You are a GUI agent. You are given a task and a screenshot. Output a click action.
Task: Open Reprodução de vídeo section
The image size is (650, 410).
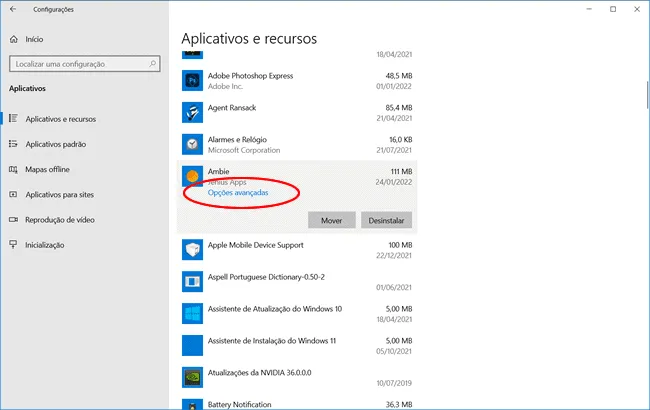60,220
